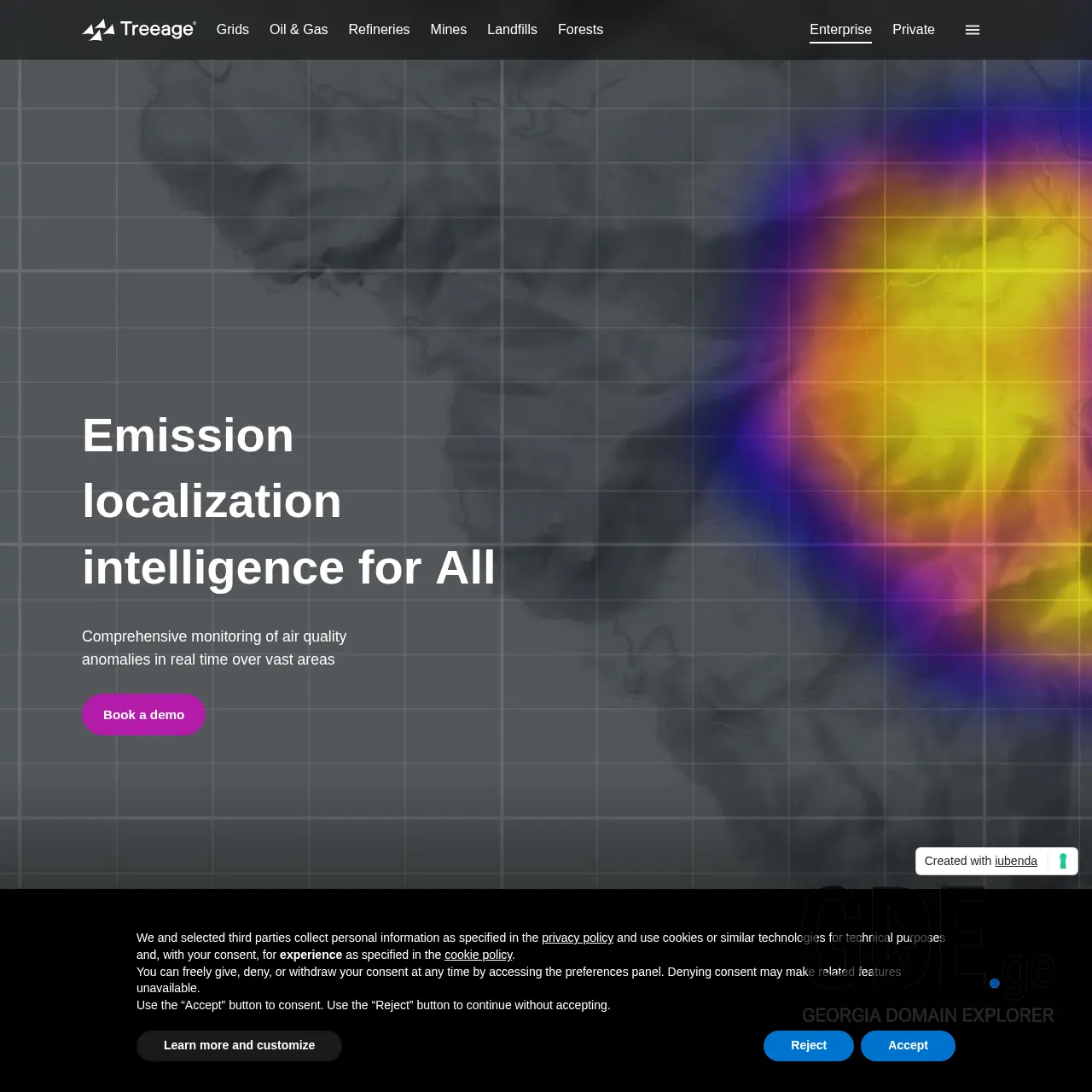Open the Landfills page

(x=512, y=29)
